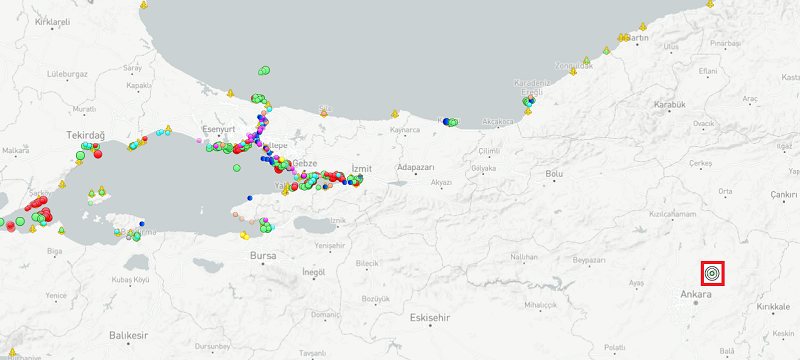Click anchor icon northeast of Şarköy label
This screenshot has width=800, height=360.
click(x=62, y=184)
